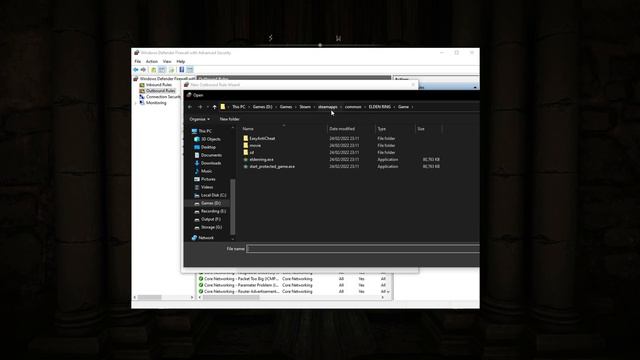
Task: Click common in the address breadcrumb
Action: 353,107
